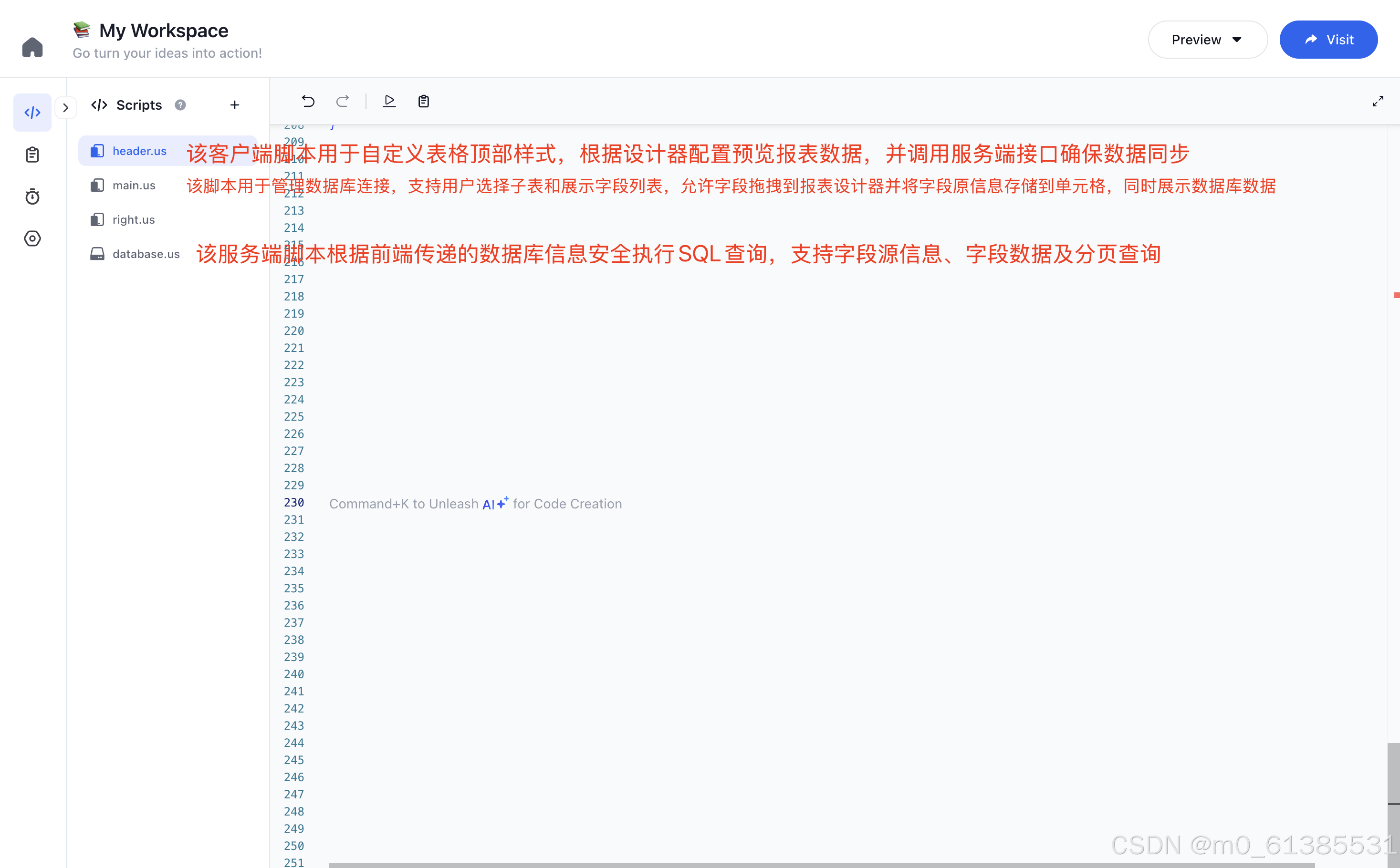Open the Preview dropdown
1400x868 pixels.
pos(1207,40)
